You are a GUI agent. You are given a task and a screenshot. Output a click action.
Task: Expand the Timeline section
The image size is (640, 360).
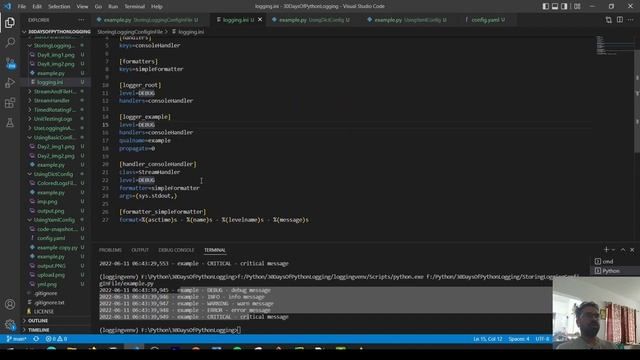coord(38,330)
